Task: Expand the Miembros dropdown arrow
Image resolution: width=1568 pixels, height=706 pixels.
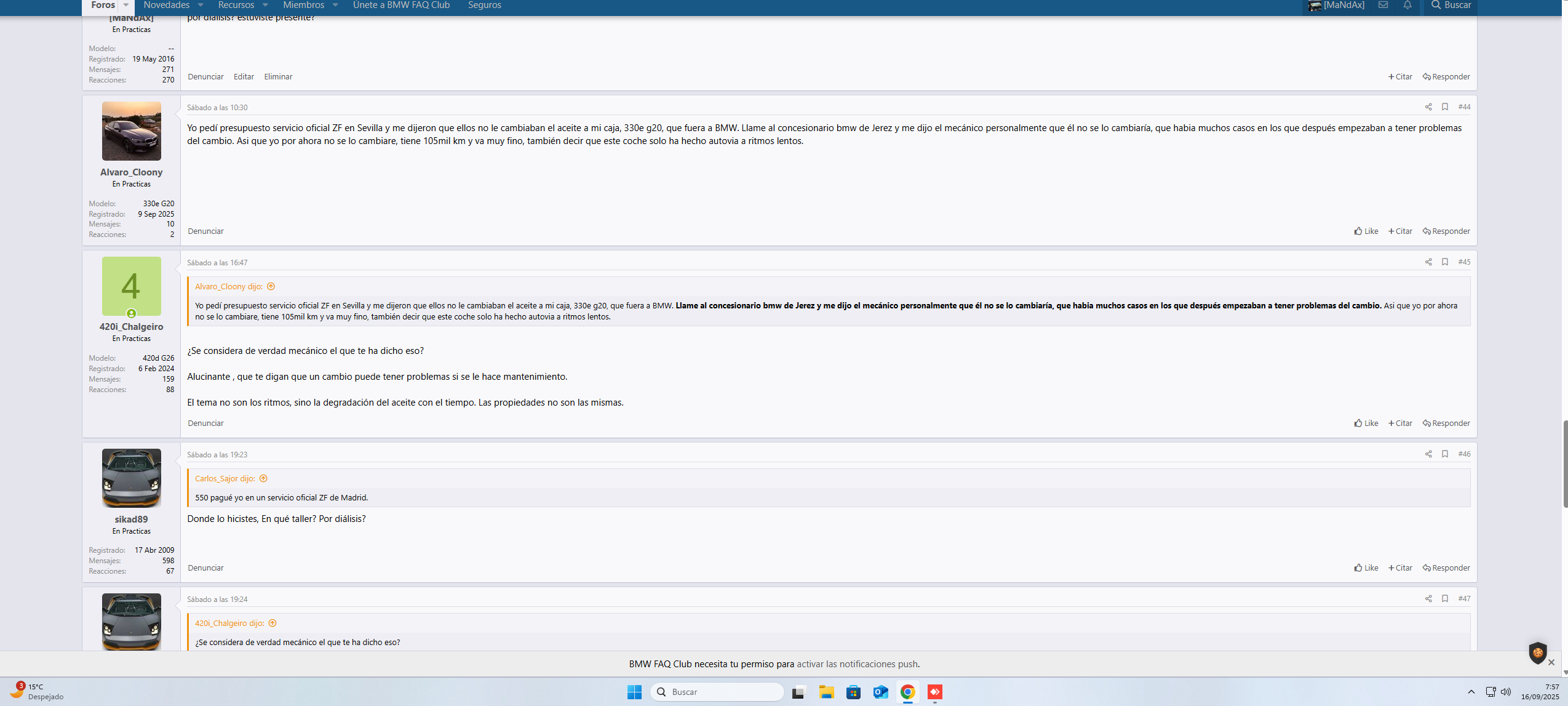Action: [x=335, y=5]
